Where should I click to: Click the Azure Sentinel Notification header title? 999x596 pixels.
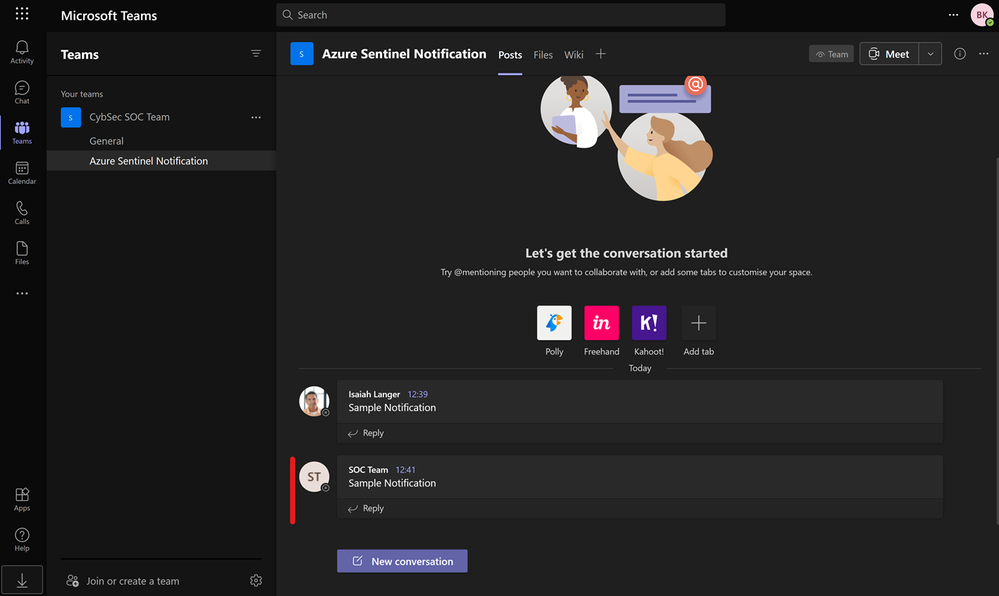(x=404, y=54)
